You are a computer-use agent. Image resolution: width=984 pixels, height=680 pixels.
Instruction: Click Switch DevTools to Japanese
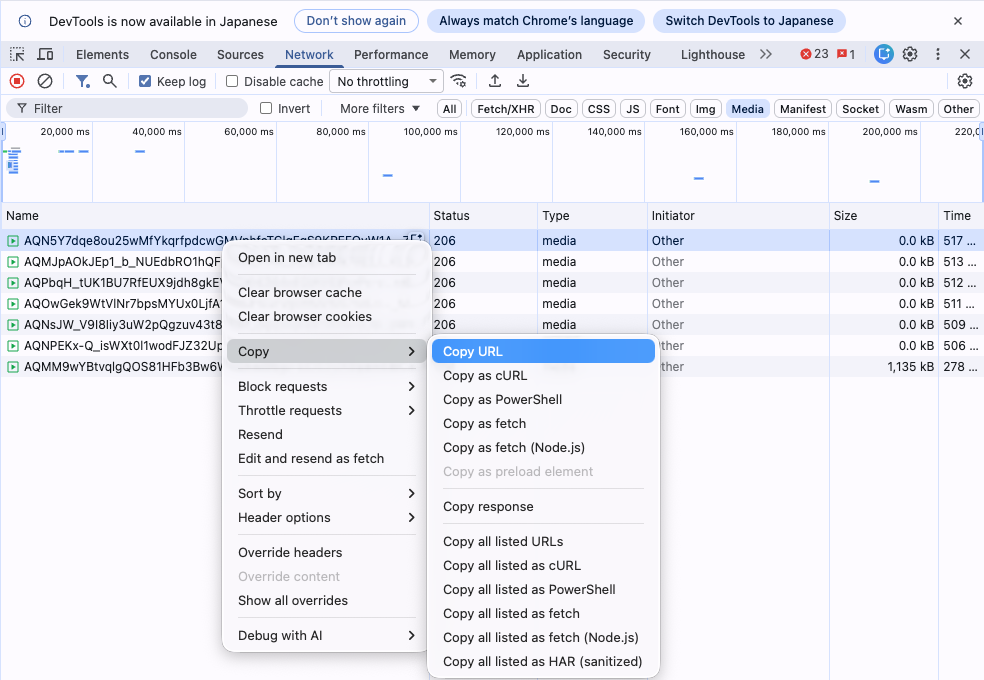click(x=749, y=21)
